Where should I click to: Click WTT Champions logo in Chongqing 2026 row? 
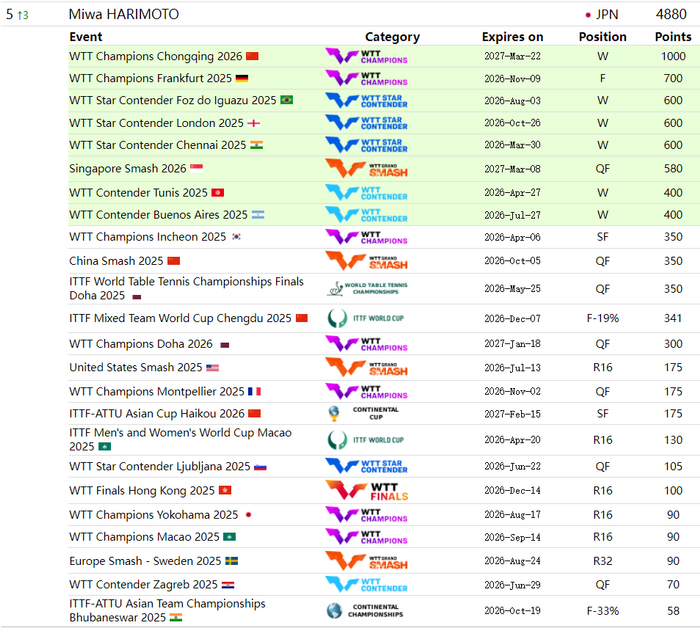point(366,57)
